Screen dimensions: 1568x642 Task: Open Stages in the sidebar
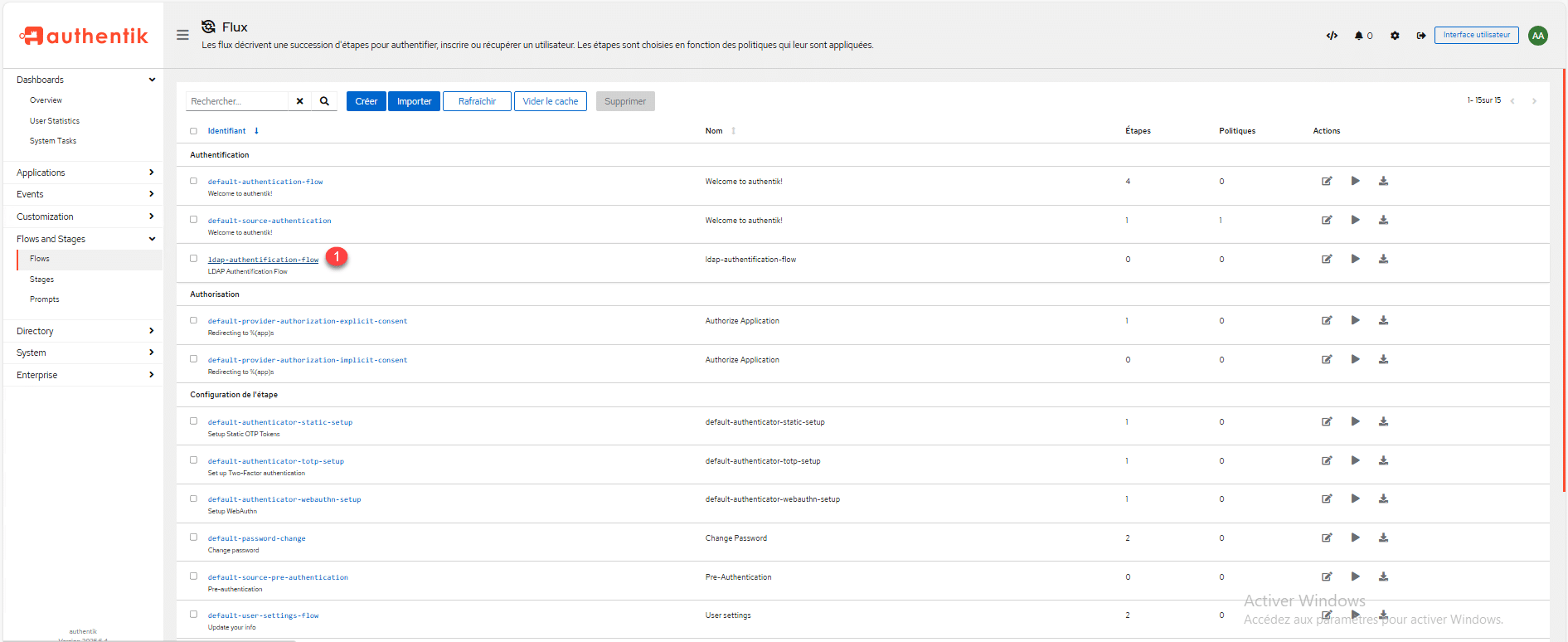click(41, 280)
